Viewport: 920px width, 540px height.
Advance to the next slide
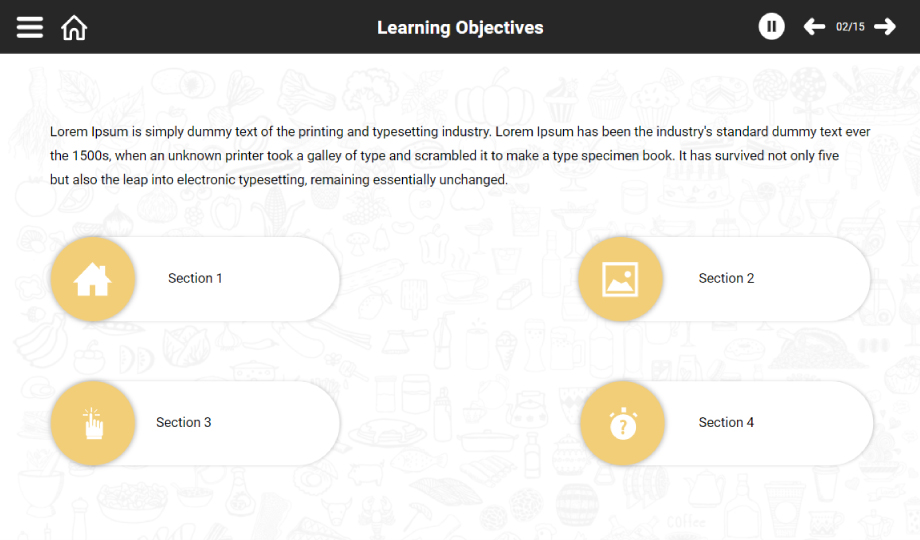click(885, 27)
